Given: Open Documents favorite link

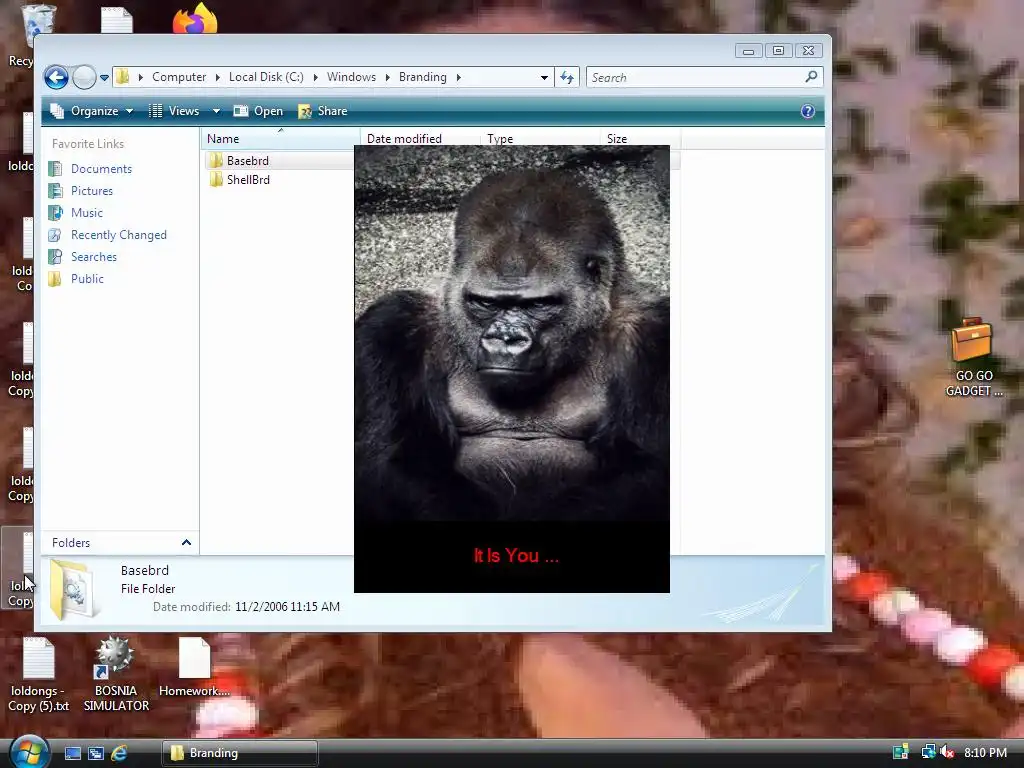Looking at the screenshot, I should (x=90, y=168).
